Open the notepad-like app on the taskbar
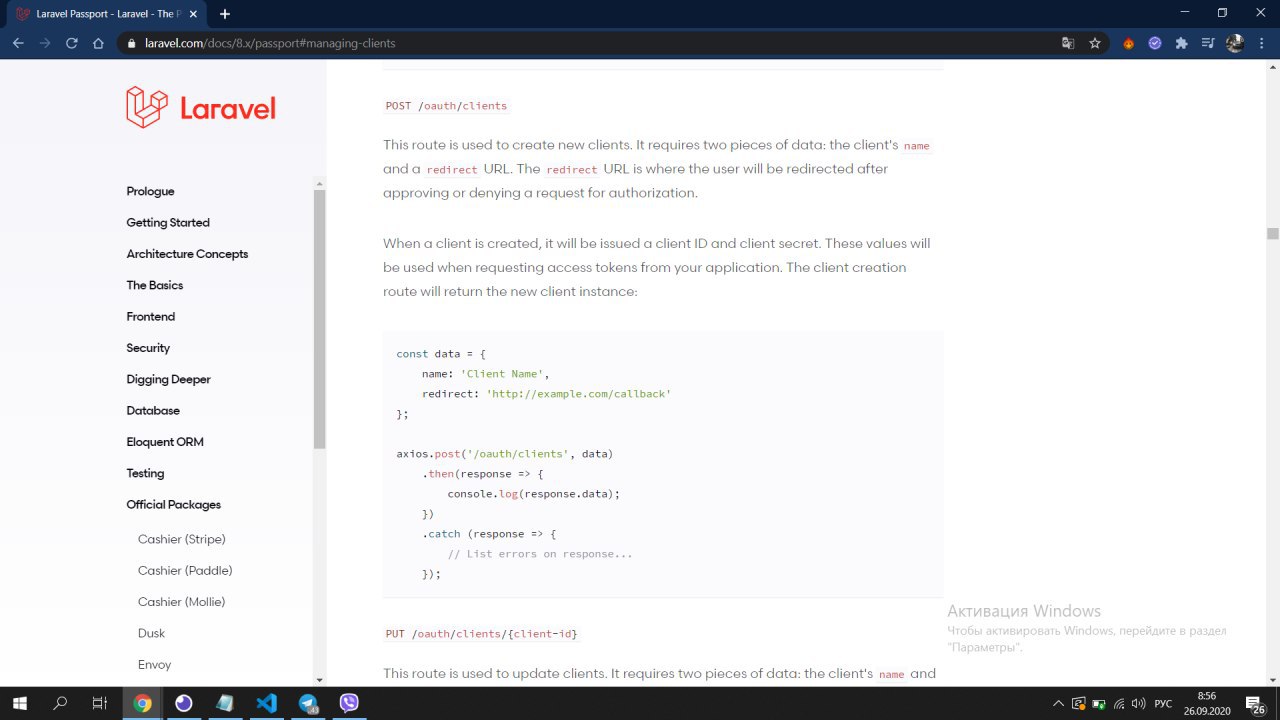 tap(225, 703)
